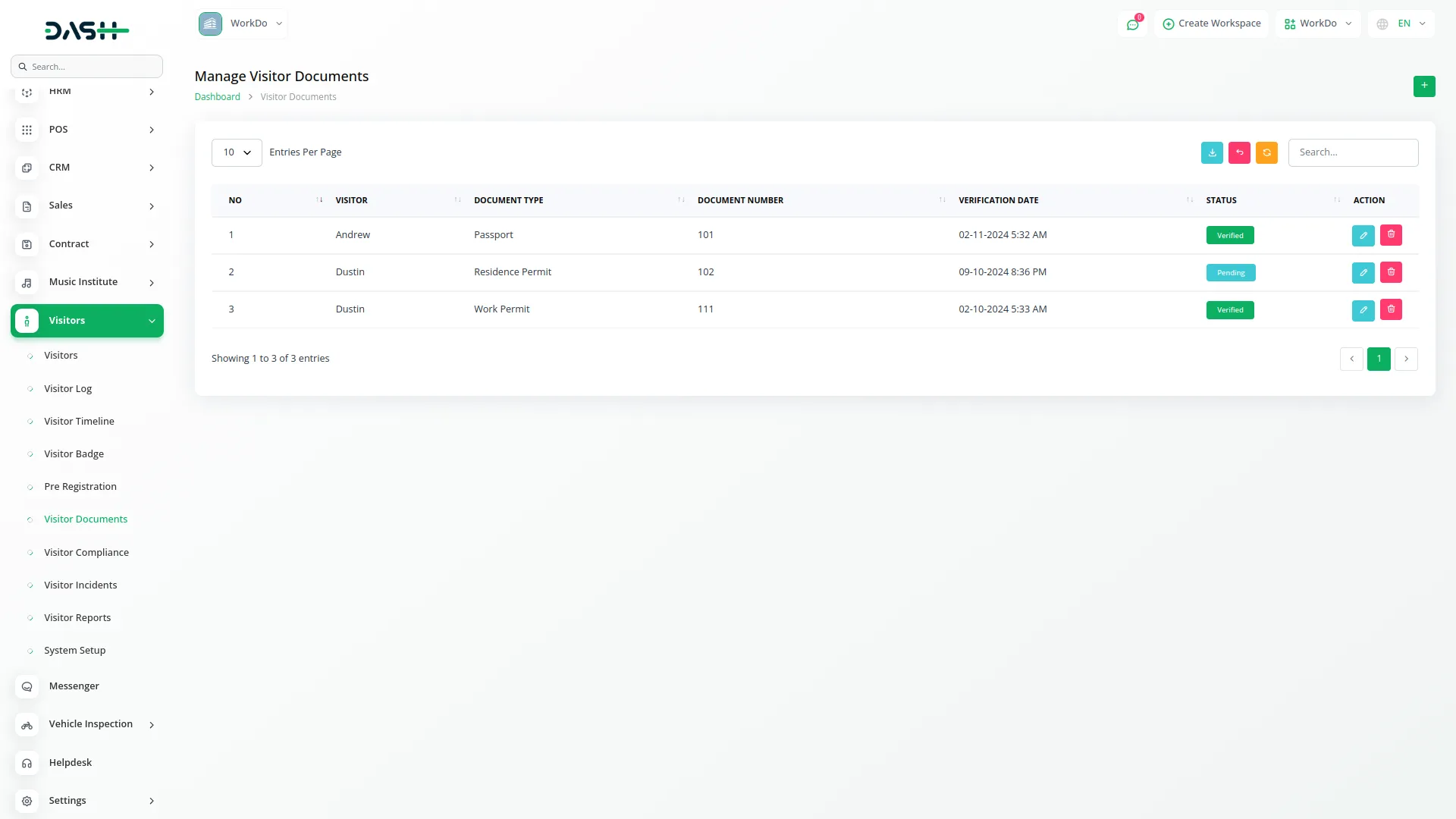Open the entries per page dropdown

(x=237, y=152)
